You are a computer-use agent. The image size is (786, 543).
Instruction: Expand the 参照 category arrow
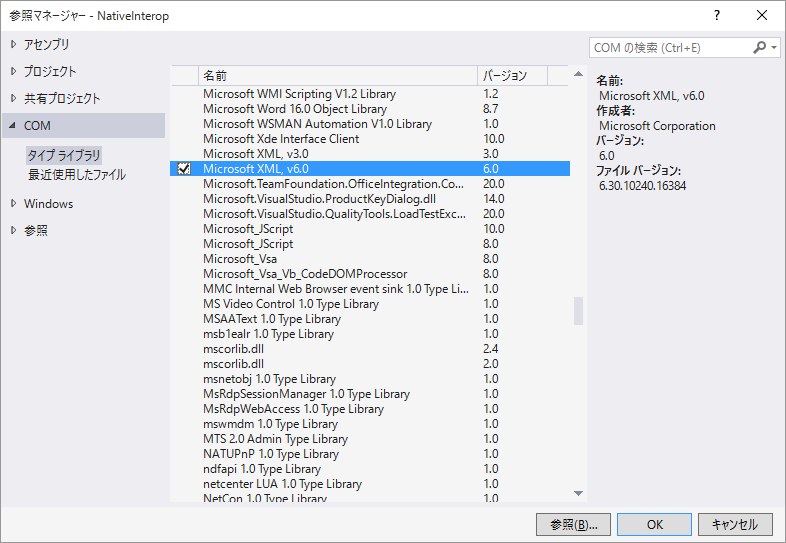click(14, 230)
